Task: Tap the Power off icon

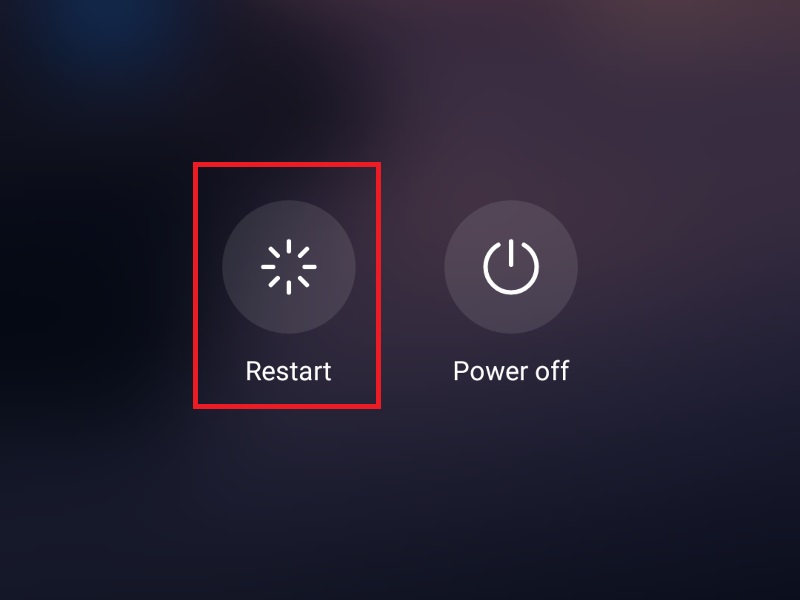Action: click(511, 267)
